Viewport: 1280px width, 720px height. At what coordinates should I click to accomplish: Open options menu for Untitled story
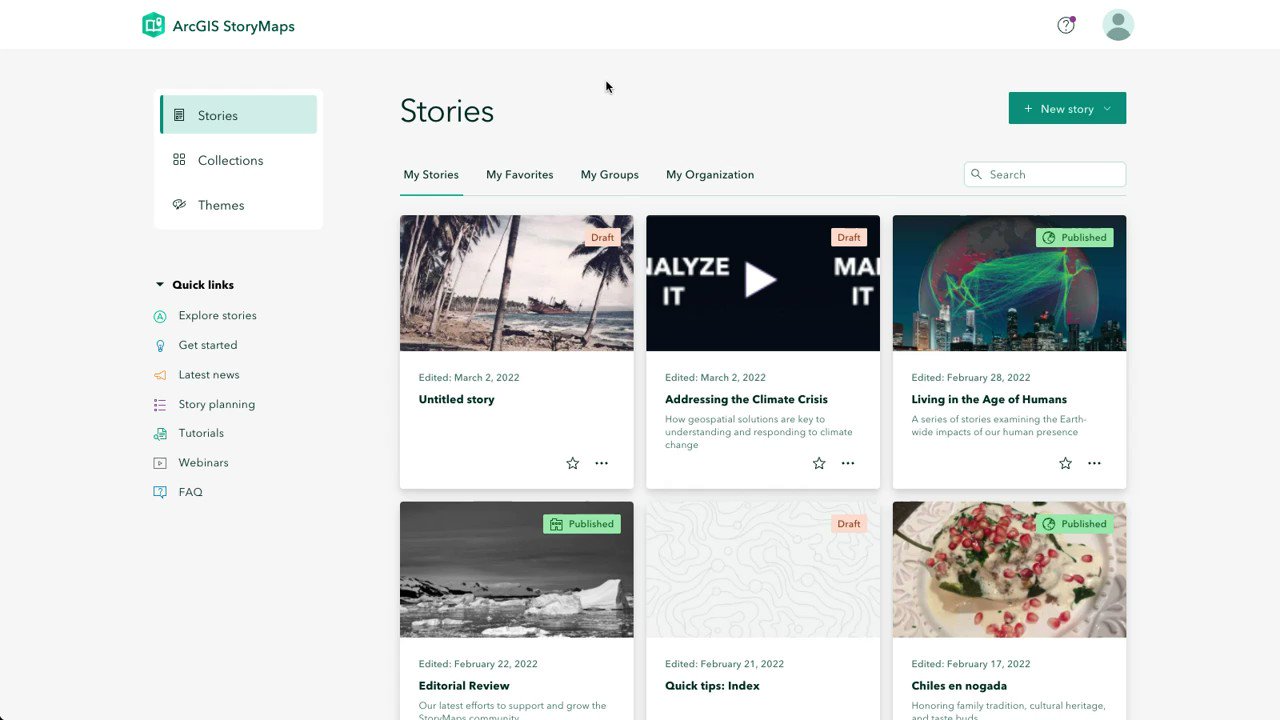601,463
